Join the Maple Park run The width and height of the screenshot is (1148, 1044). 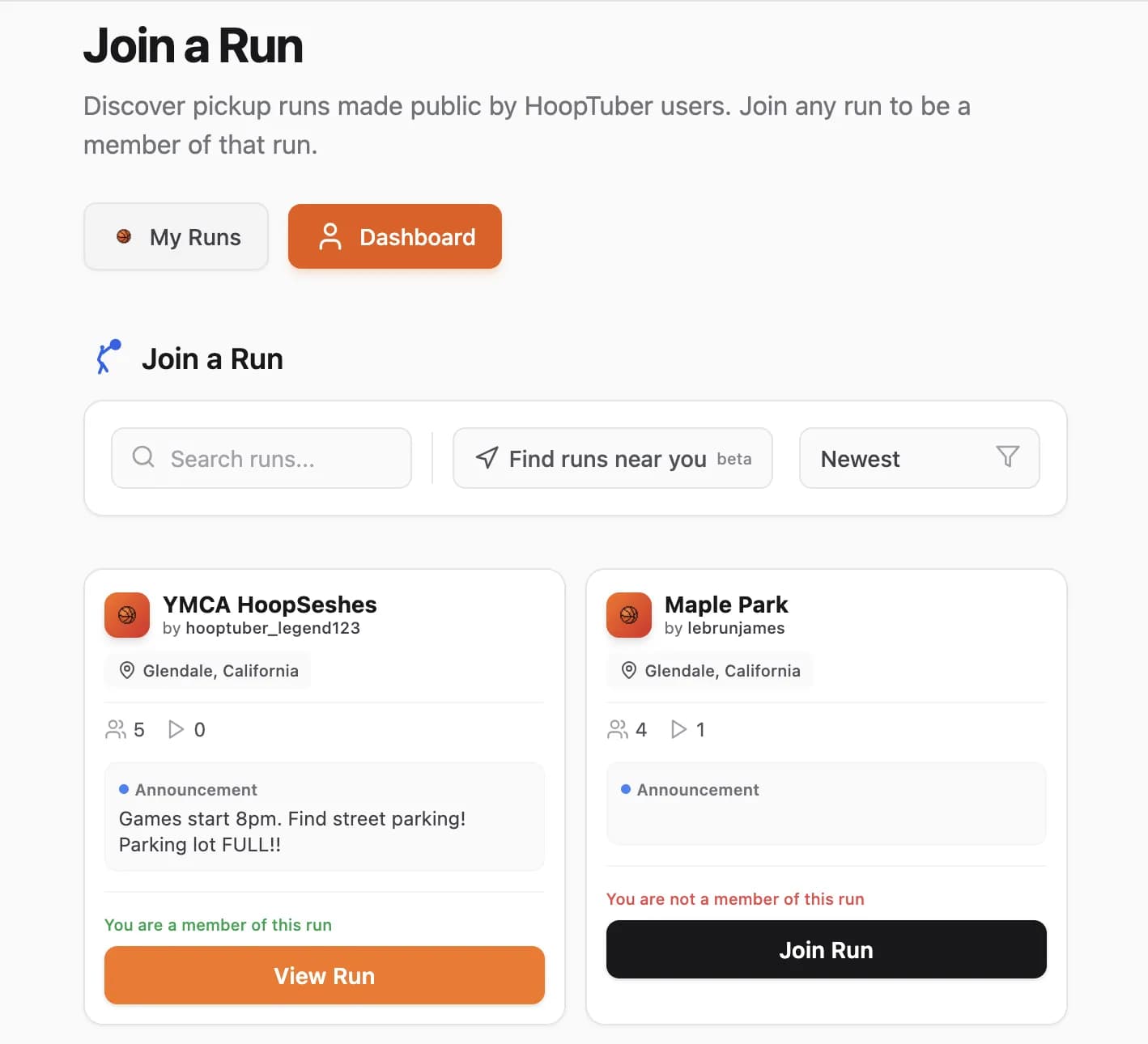pos(826,949)
